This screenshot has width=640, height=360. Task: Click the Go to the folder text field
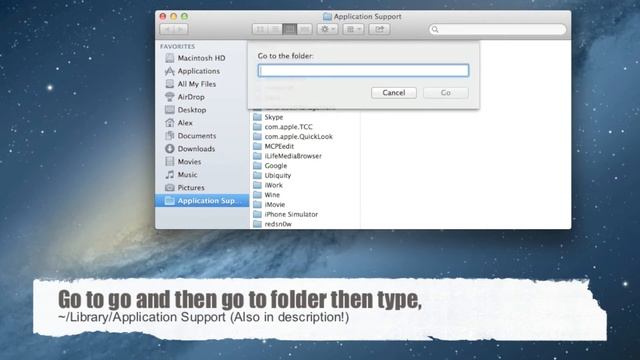pyautogui.click(x=363, y=71)
